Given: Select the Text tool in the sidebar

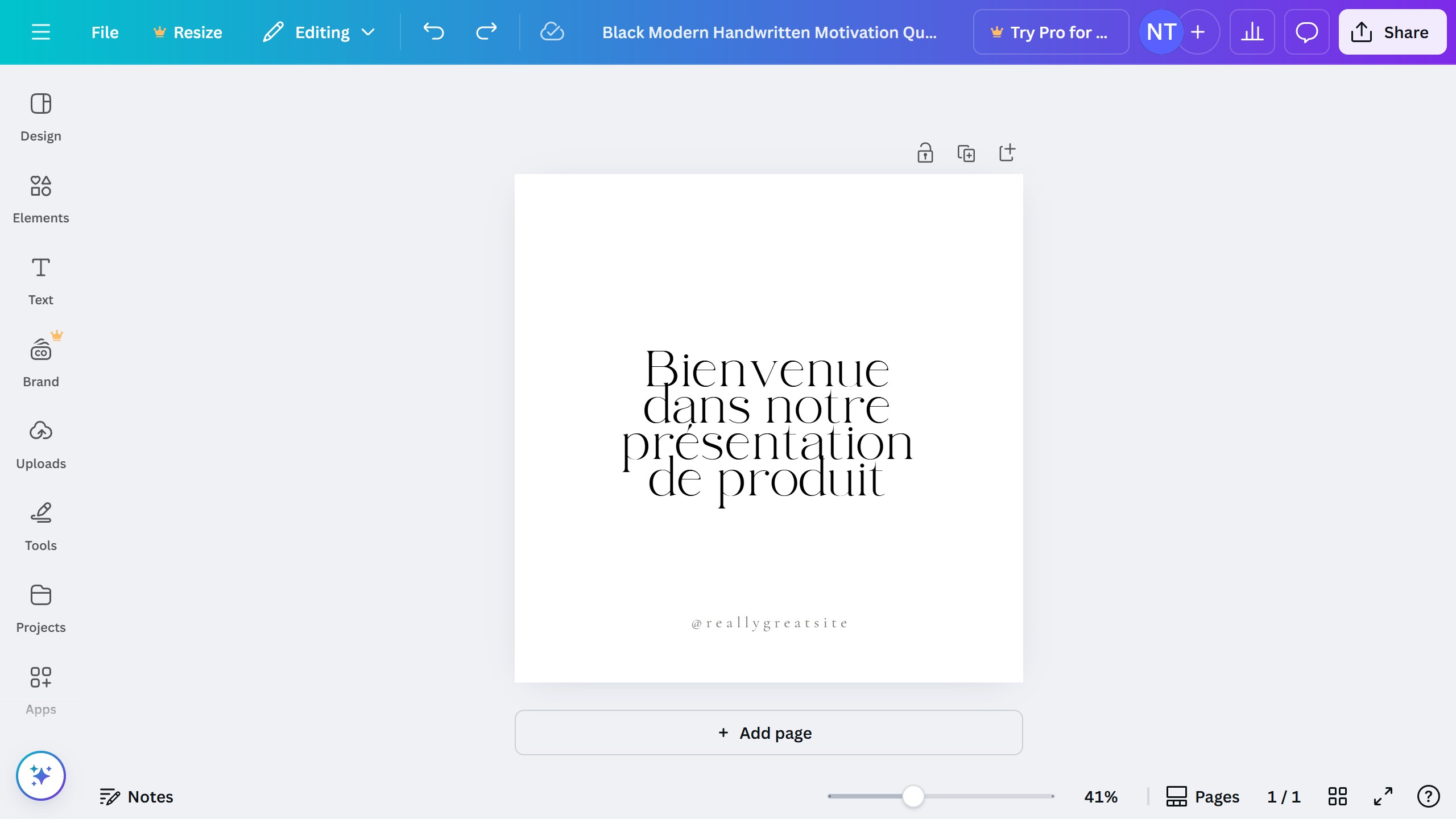Looking at the screenshot, I should tap(40, 280).
